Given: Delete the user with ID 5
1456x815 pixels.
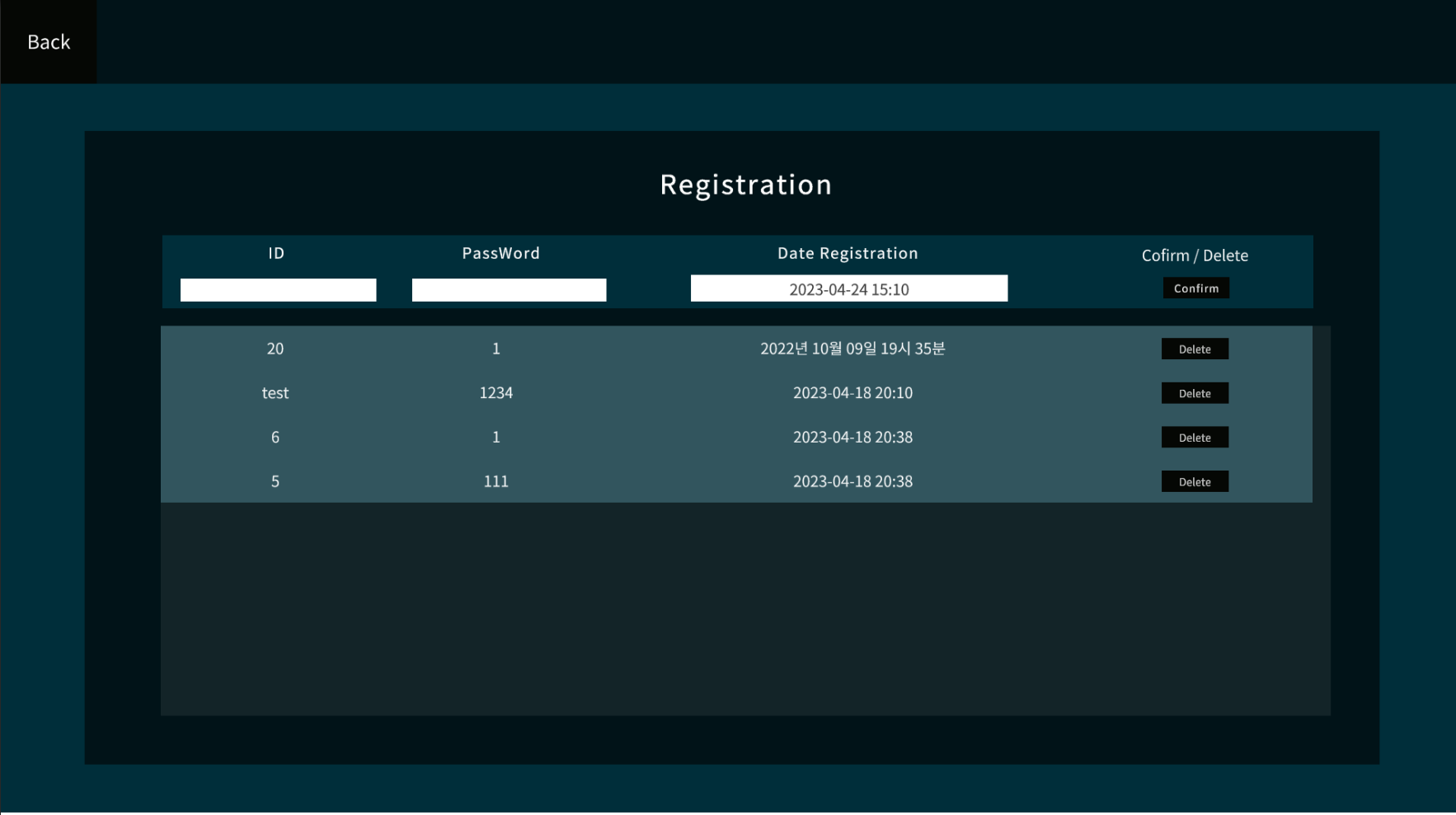Looking at the screenshot, I should [x=1195, y=481].
